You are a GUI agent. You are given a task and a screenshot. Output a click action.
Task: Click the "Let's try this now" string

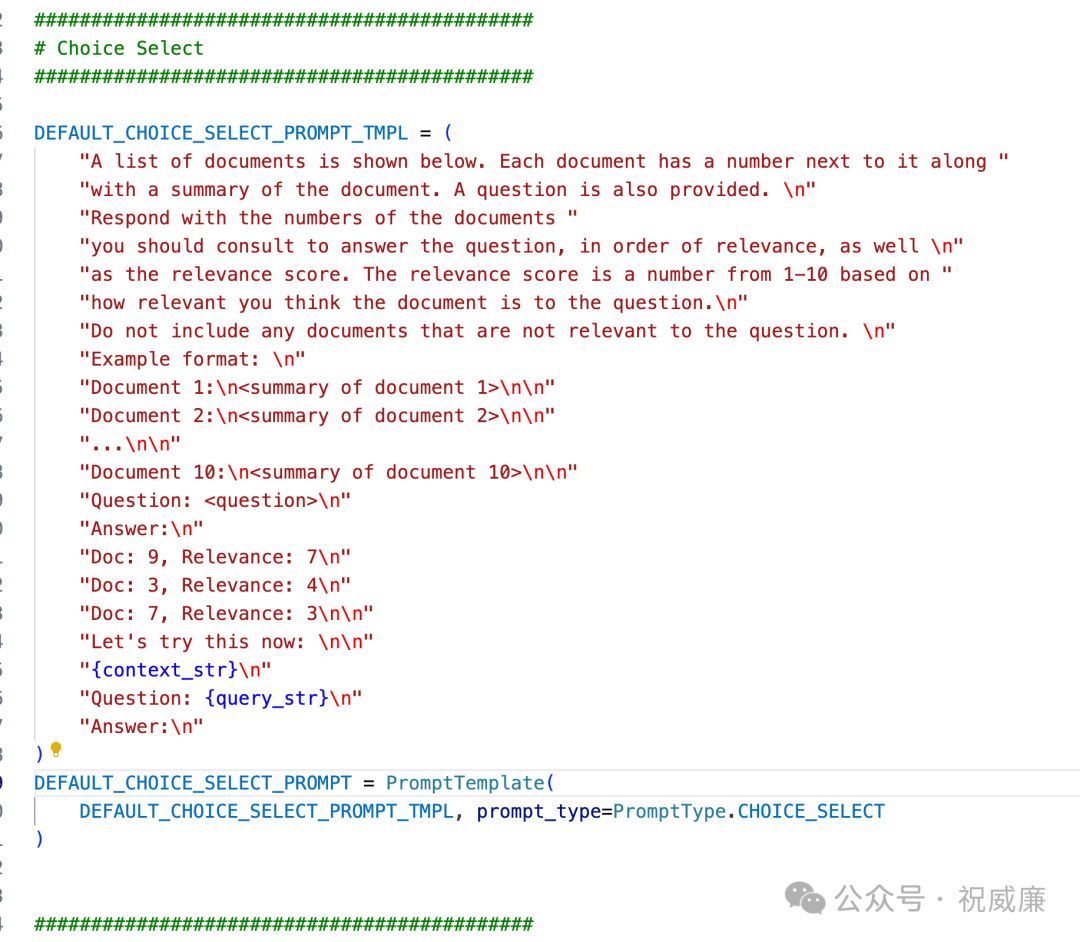tap(226, 642)
